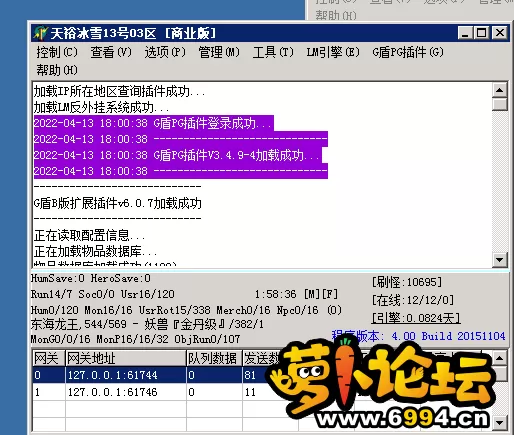Click the [刷怪:10695] status label
This screenshot has width=514, height=435.
click(x=407, y=283)
